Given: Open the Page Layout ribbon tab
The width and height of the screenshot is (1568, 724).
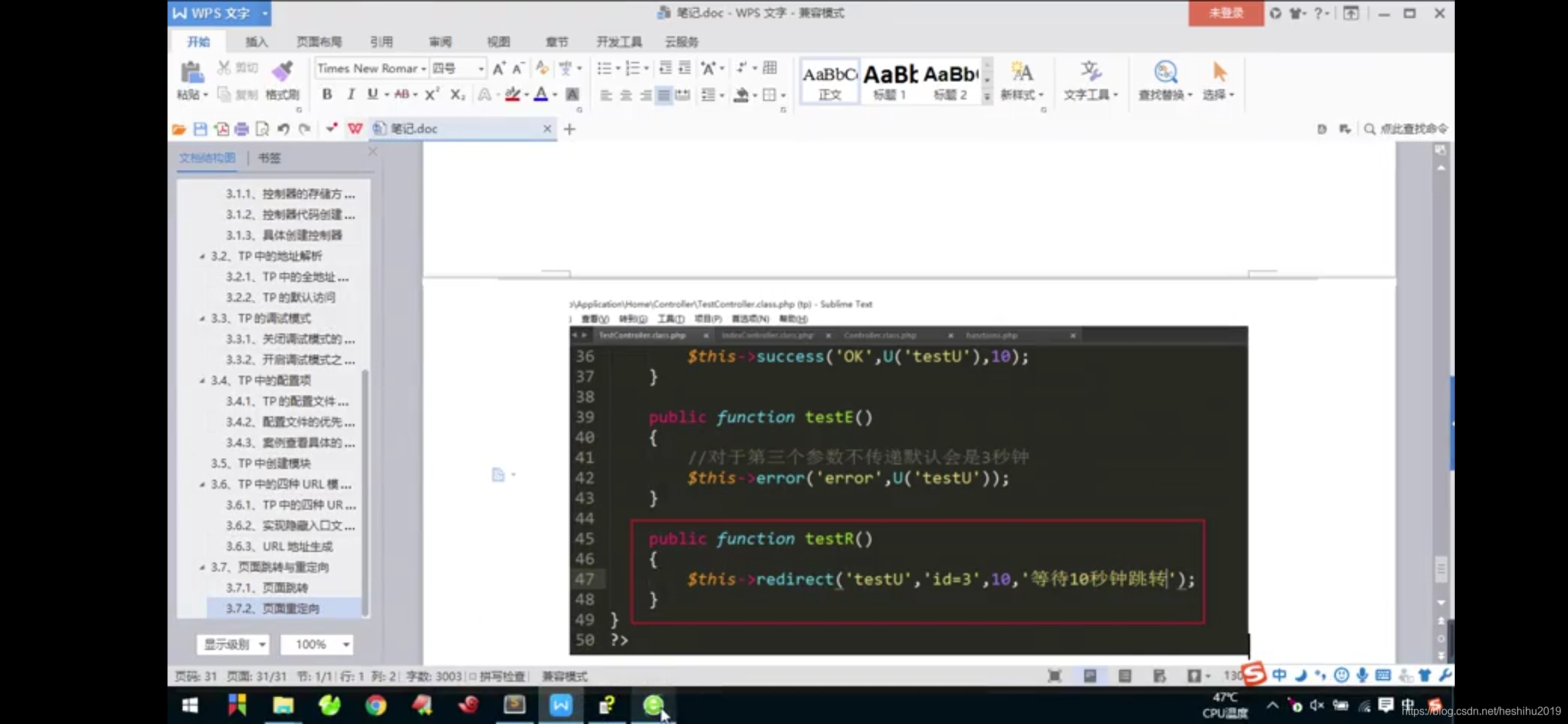Looking at the screenshot, I should click(x=319, y=42).
